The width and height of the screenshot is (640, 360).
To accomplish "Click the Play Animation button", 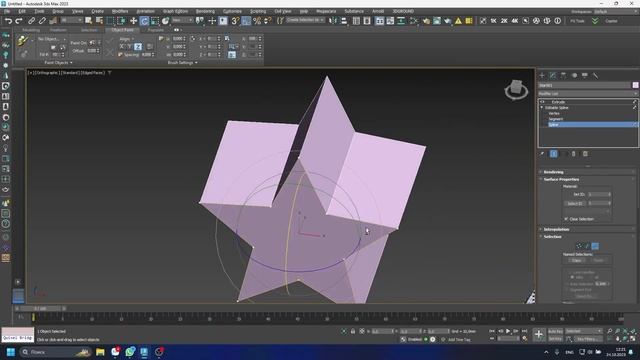I will [x=508, y=331].
